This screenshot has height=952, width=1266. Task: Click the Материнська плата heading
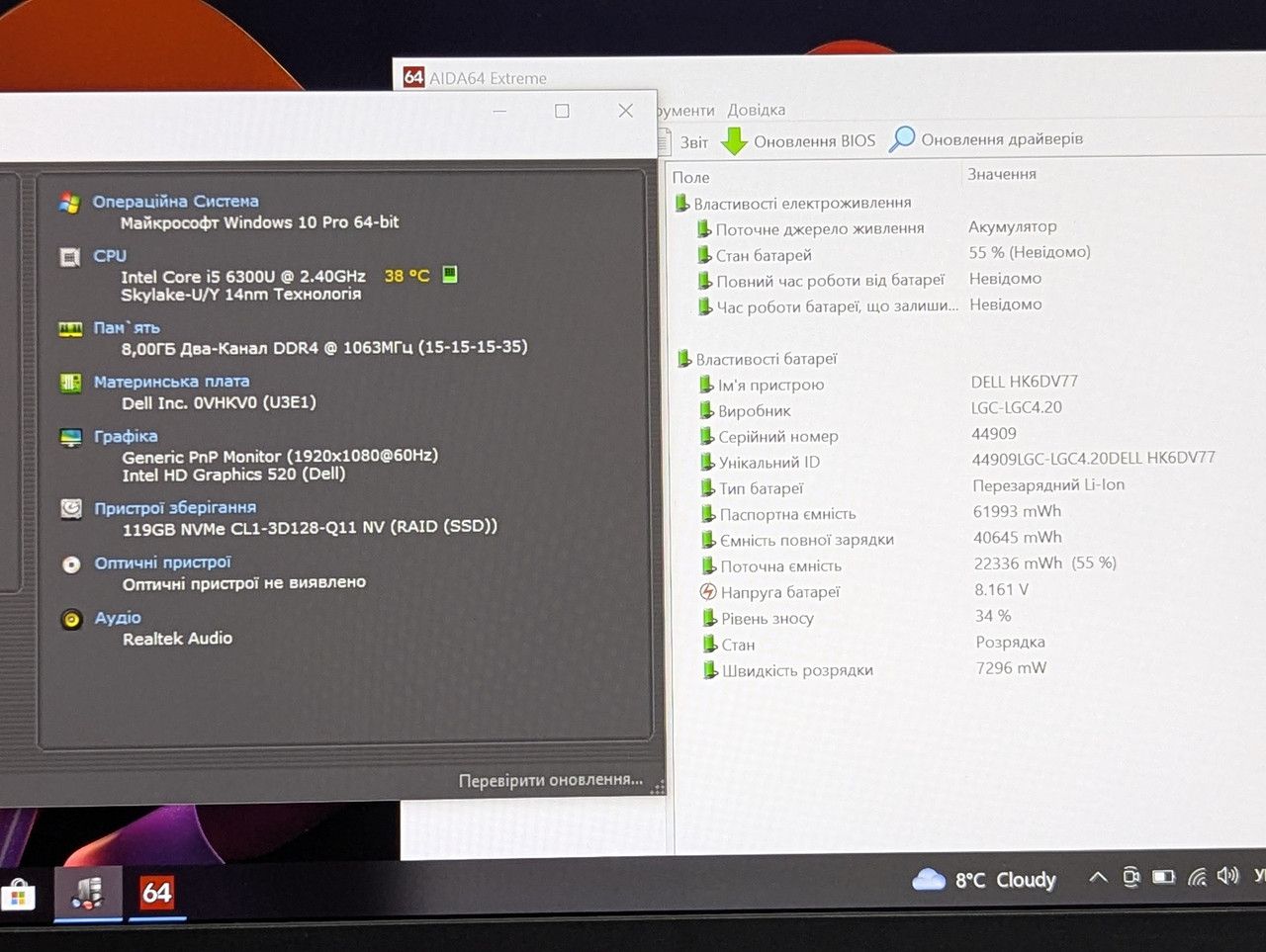pos(171,382)
